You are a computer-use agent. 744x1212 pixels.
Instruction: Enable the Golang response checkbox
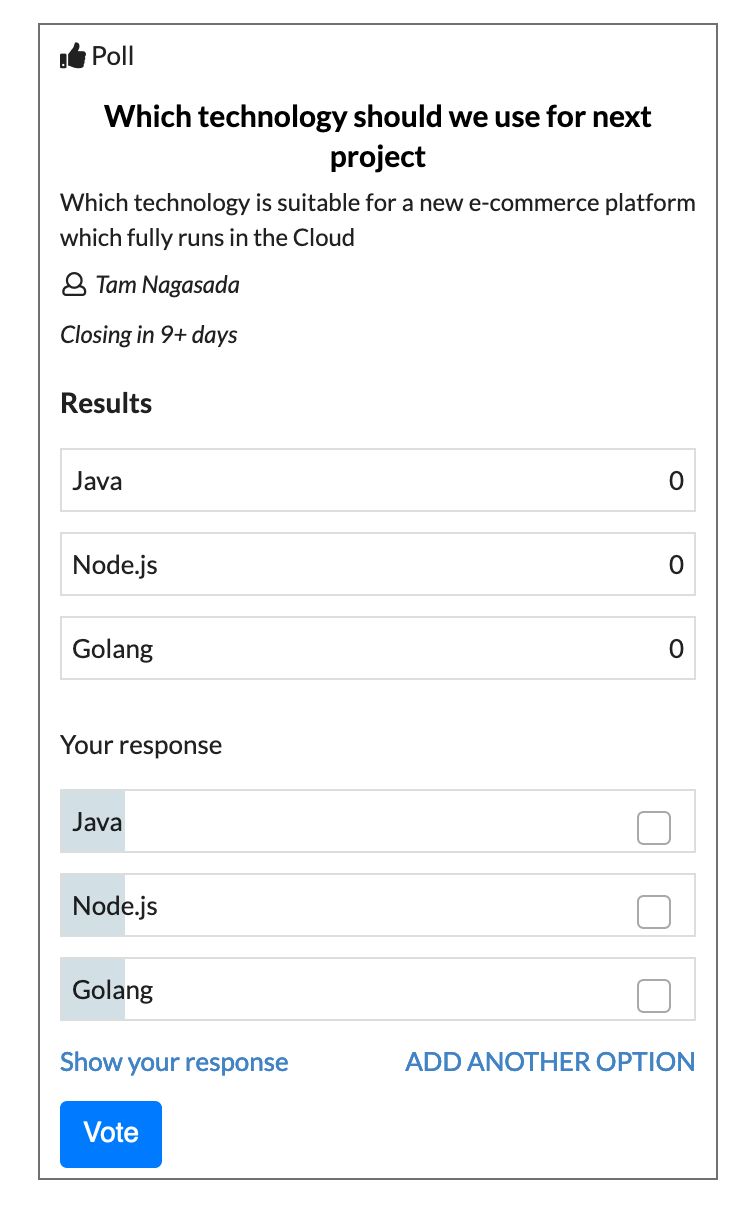coord(654,996)
